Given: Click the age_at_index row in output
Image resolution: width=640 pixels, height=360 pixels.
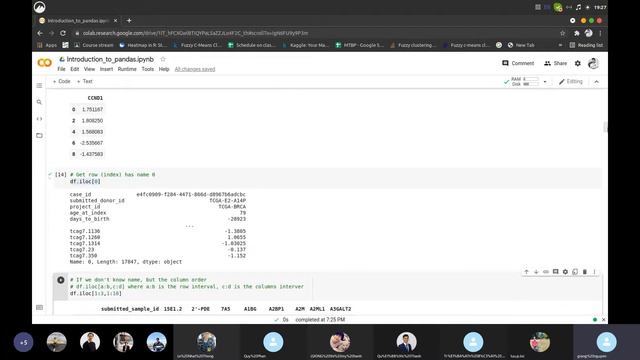Looking at the screenshot, I should 158,213.
